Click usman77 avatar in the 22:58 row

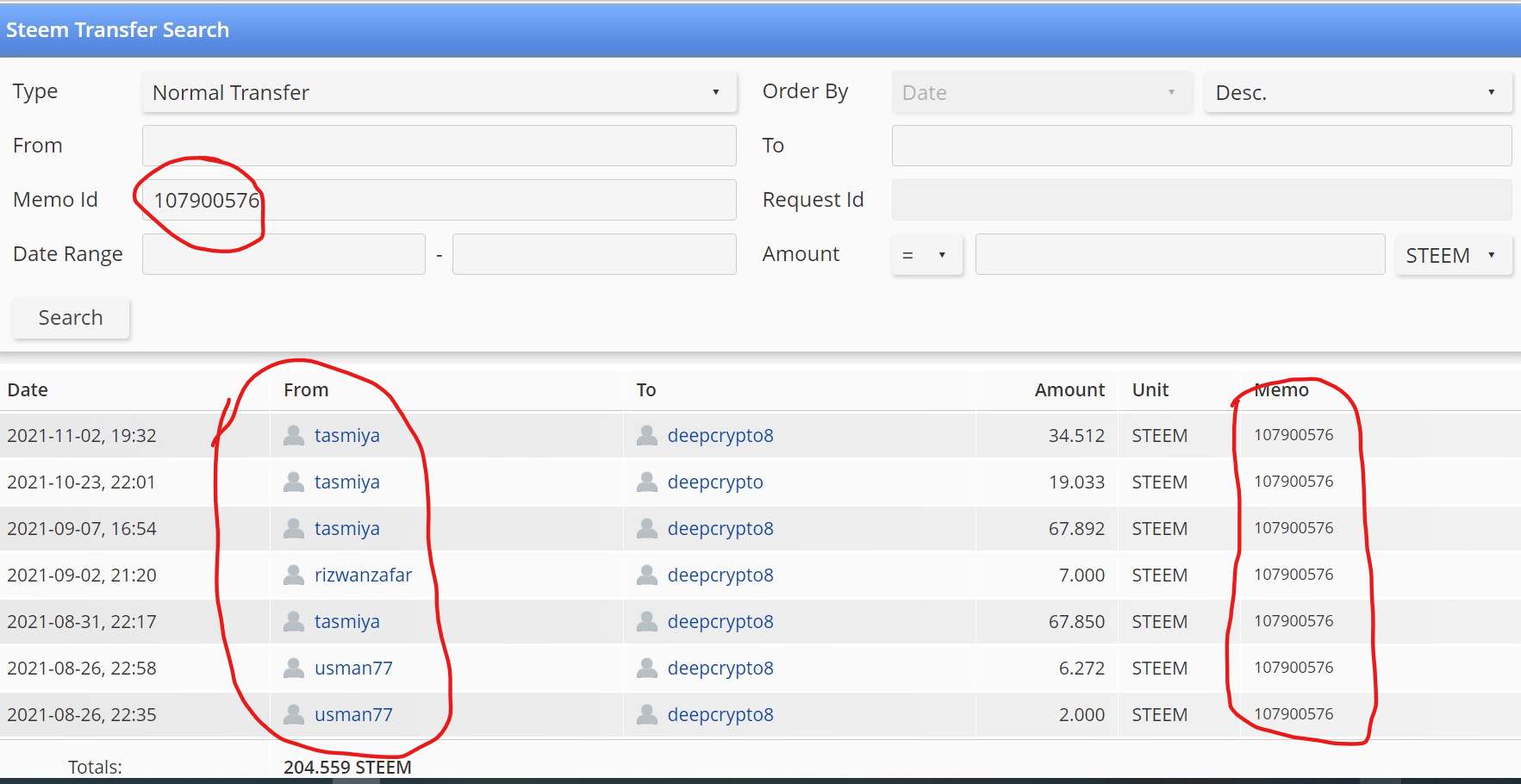pos(294,668)
